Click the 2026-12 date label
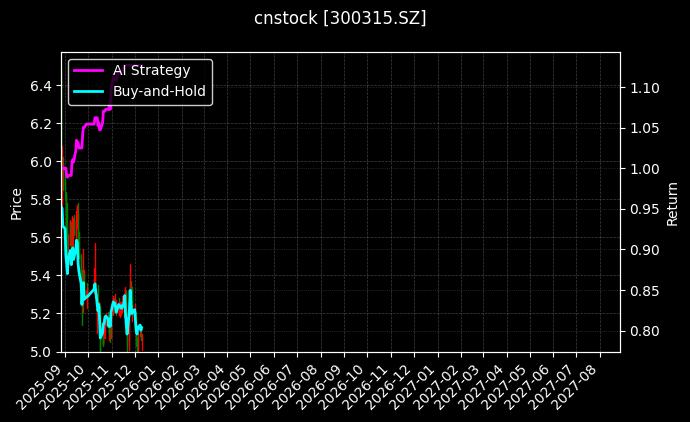Screen dimensions: 690x422 [x=390, y=386]
